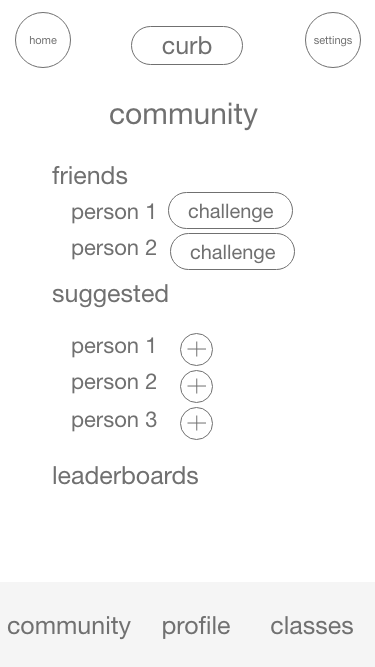Select suggested person 1's name
The height and width of the screenshot is (667, 375).
coord(114,346)
